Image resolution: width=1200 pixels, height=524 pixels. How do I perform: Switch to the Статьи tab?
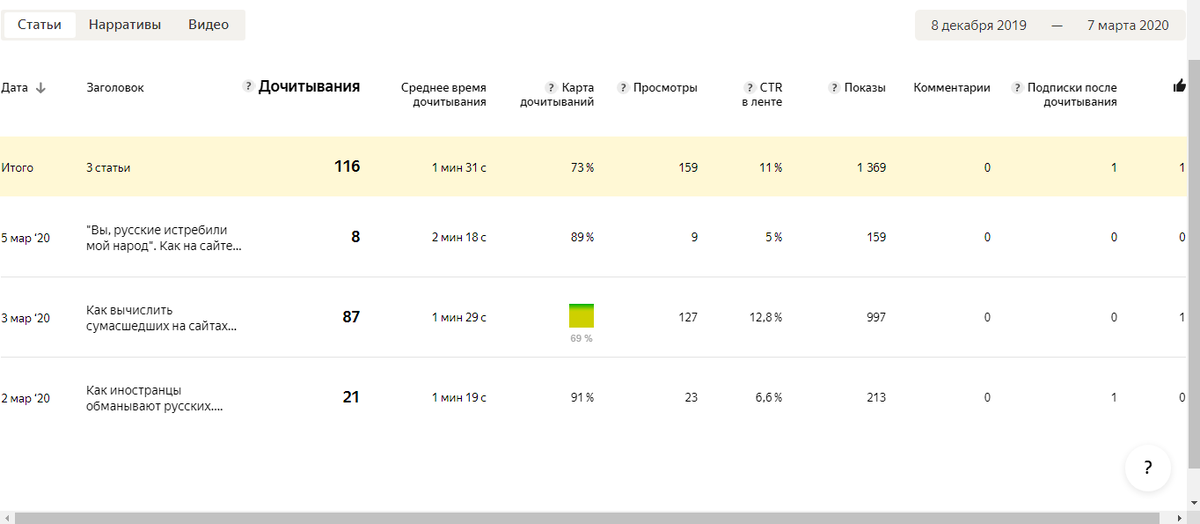[x=39, y=25]
